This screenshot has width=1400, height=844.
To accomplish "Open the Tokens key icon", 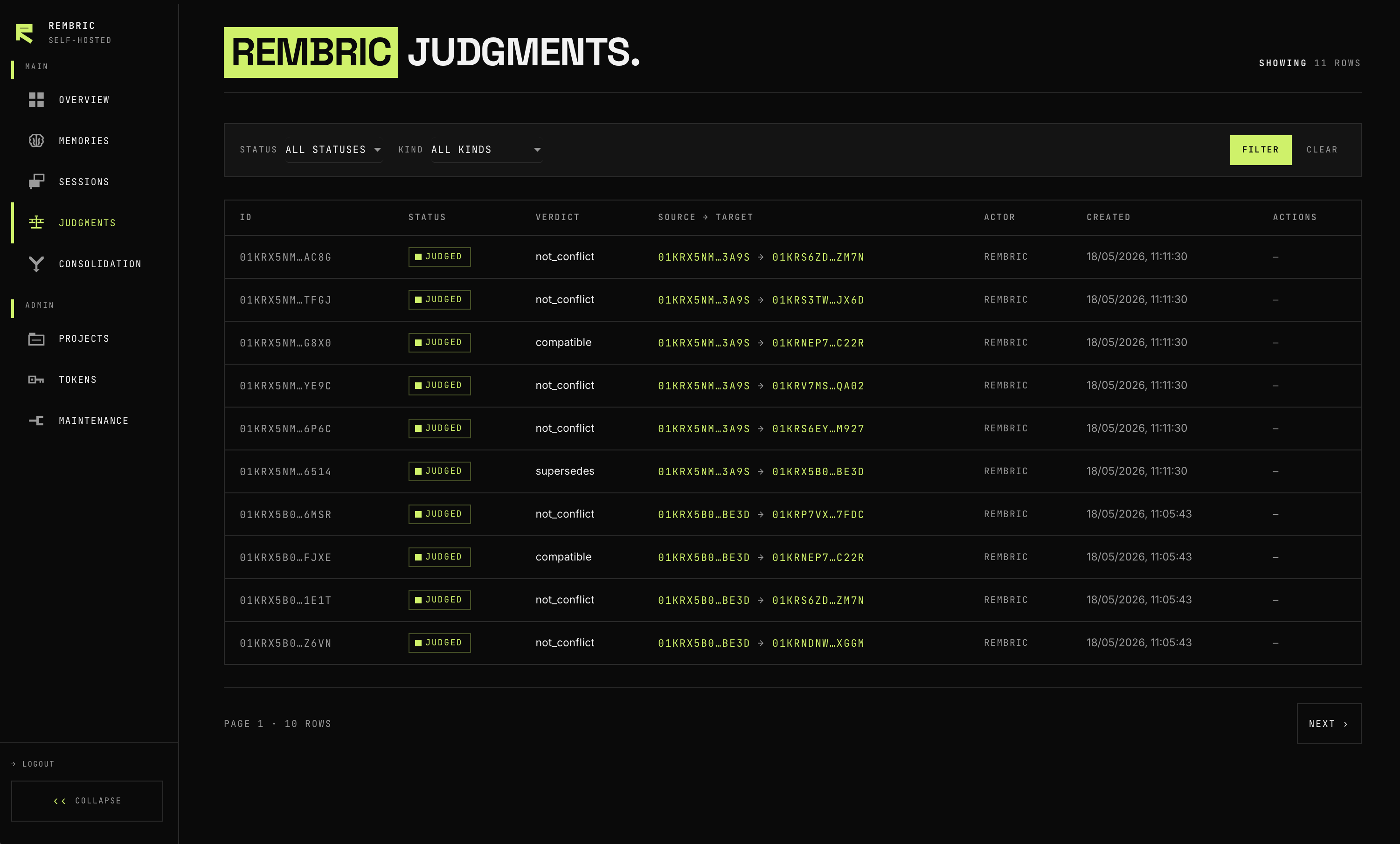I will pyautogui.click(x=36, y=380).
